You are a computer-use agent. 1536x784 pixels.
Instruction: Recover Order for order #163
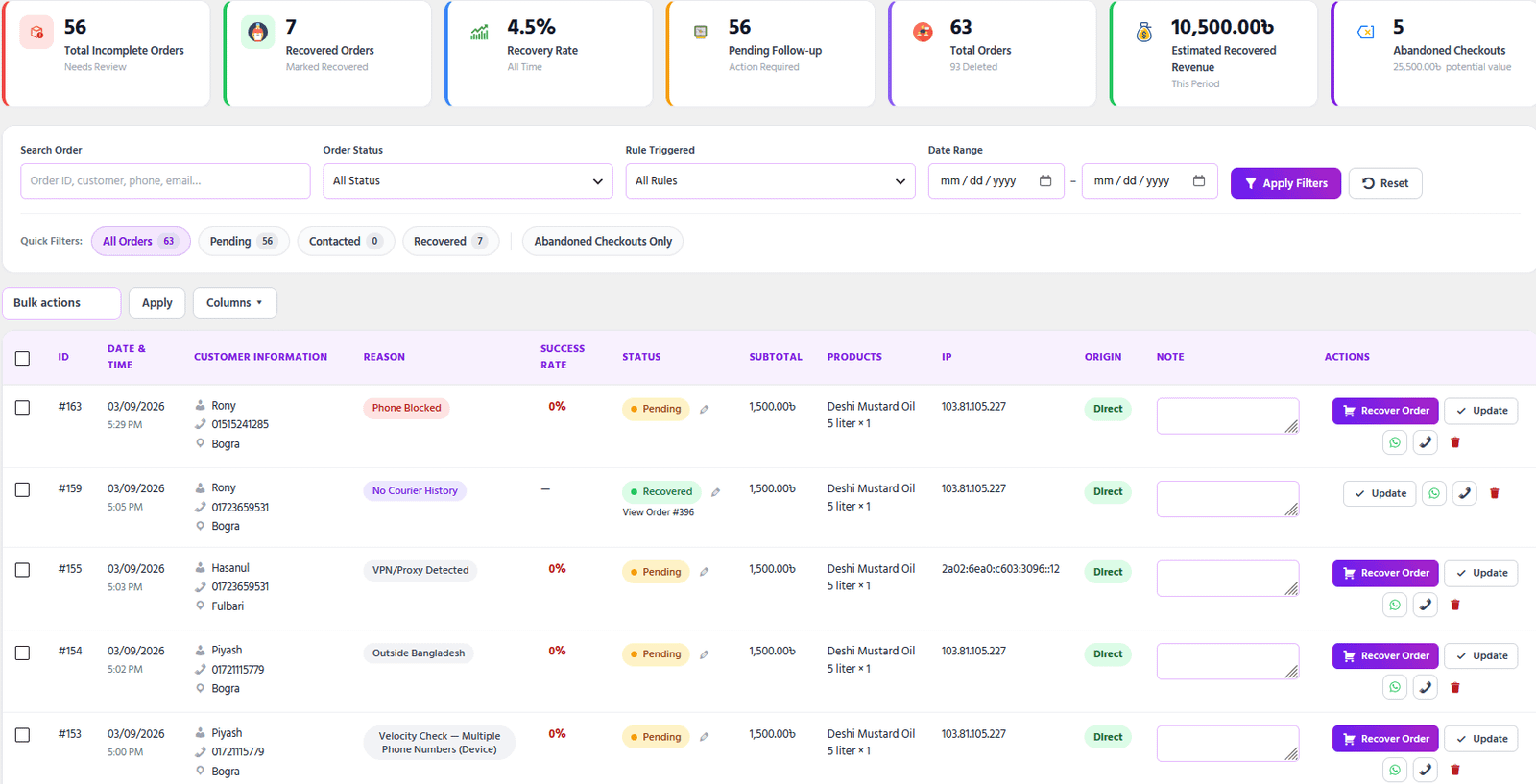pyautogui.click(x=1385, y=411)
